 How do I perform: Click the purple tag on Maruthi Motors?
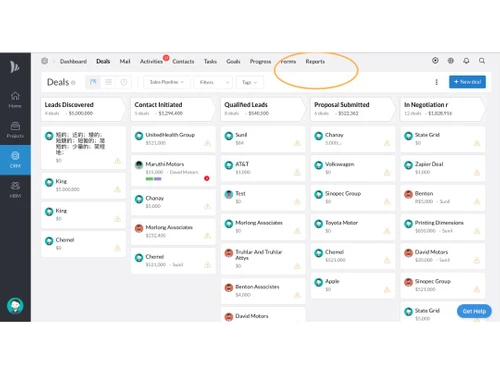[x=158, y=179]
